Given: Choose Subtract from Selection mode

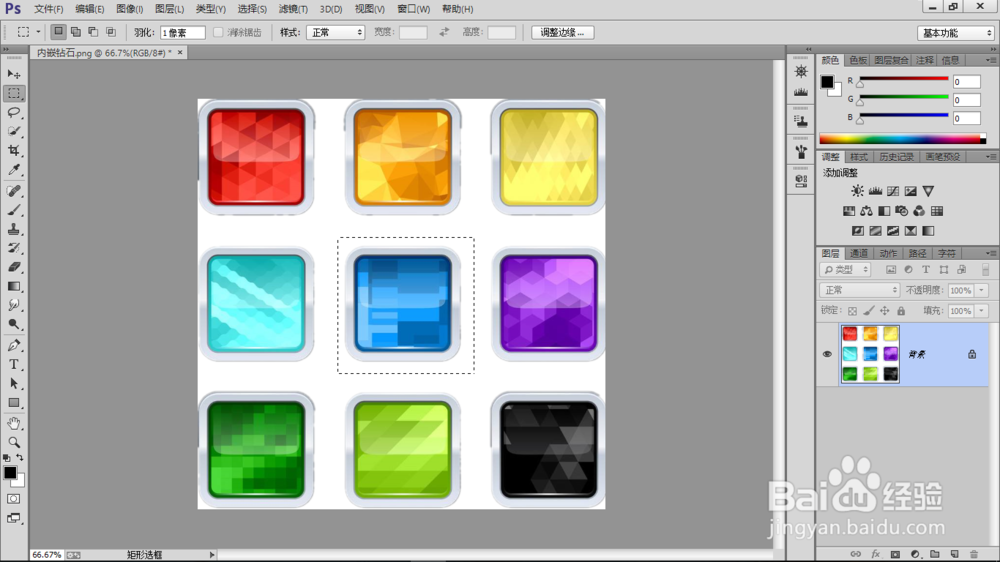Looking at the screenshot, I should (93, 31).
